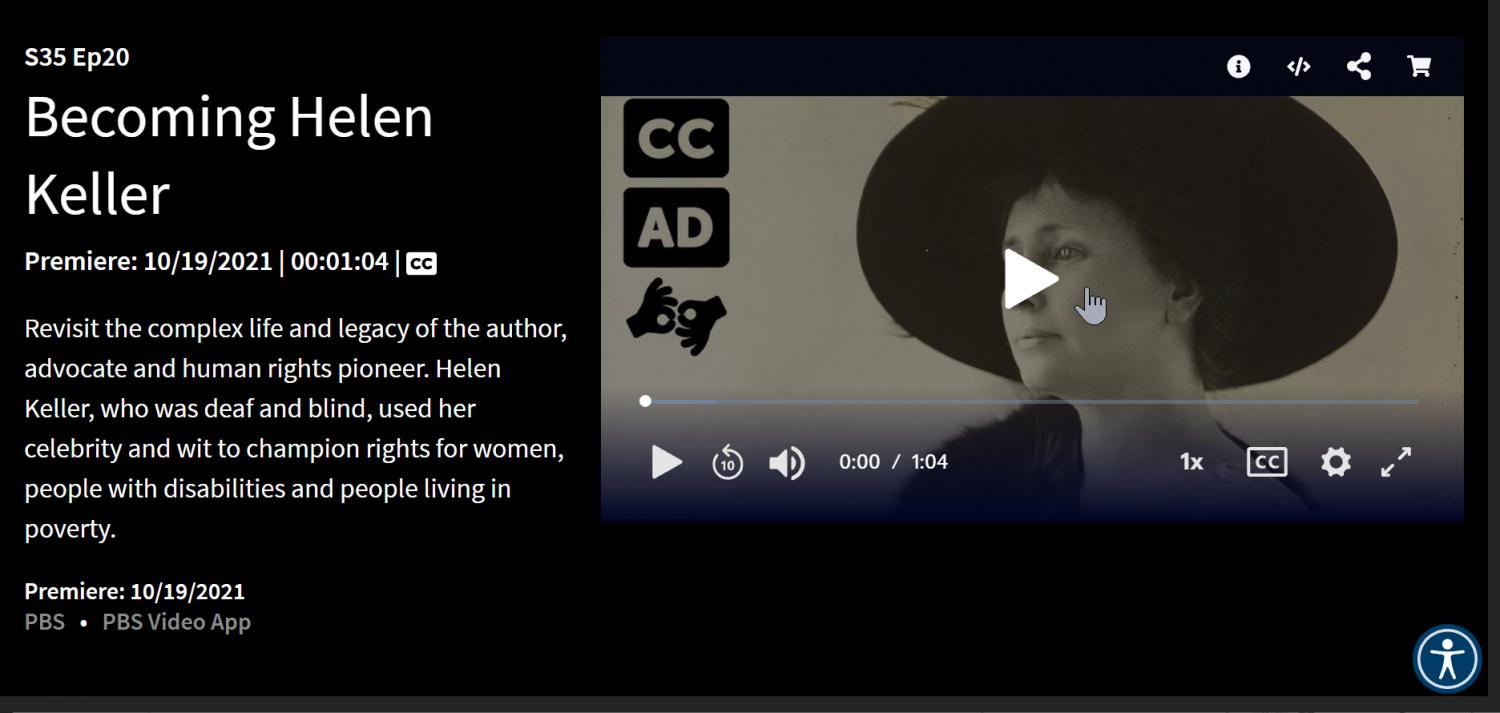This screenshot has width=1500, height=713.
Task: Click the sign language hands icon
Action: pyautogui.click(x=676, y=316)
